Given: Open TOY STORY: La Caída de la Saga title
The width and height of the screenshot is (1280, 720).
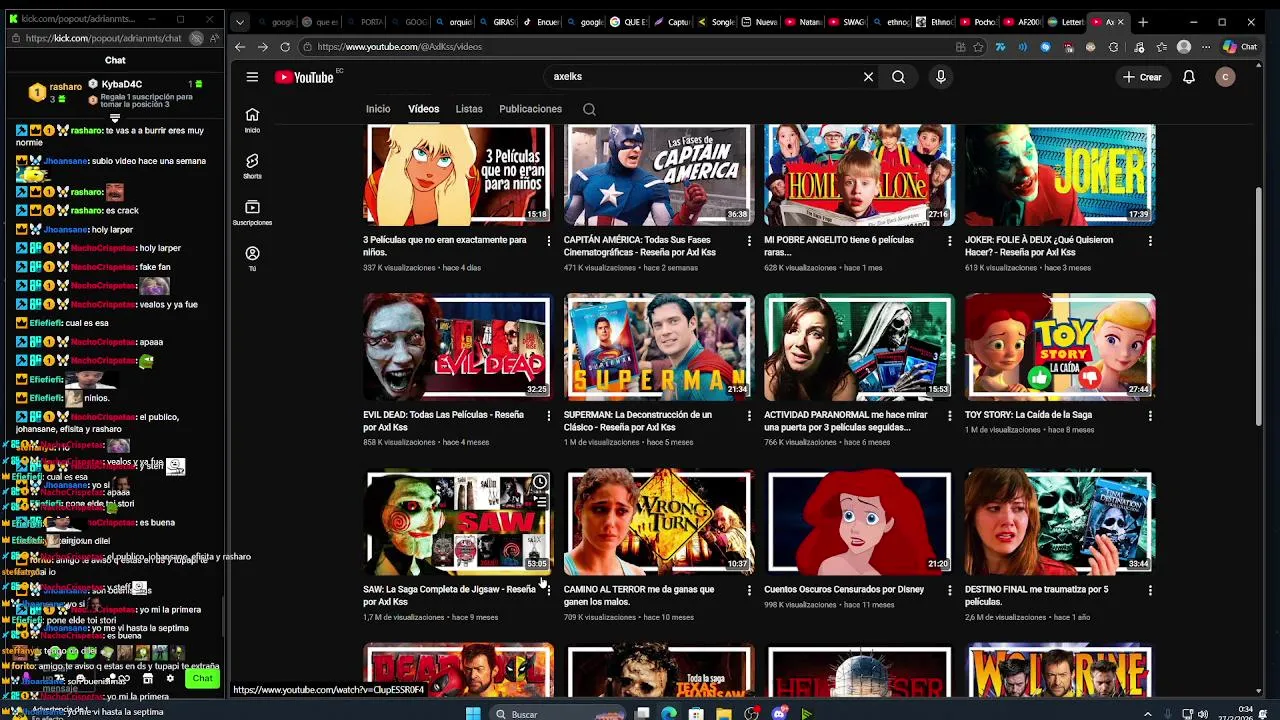Looking at the screenshot, I should click(x=1028, y=415).
